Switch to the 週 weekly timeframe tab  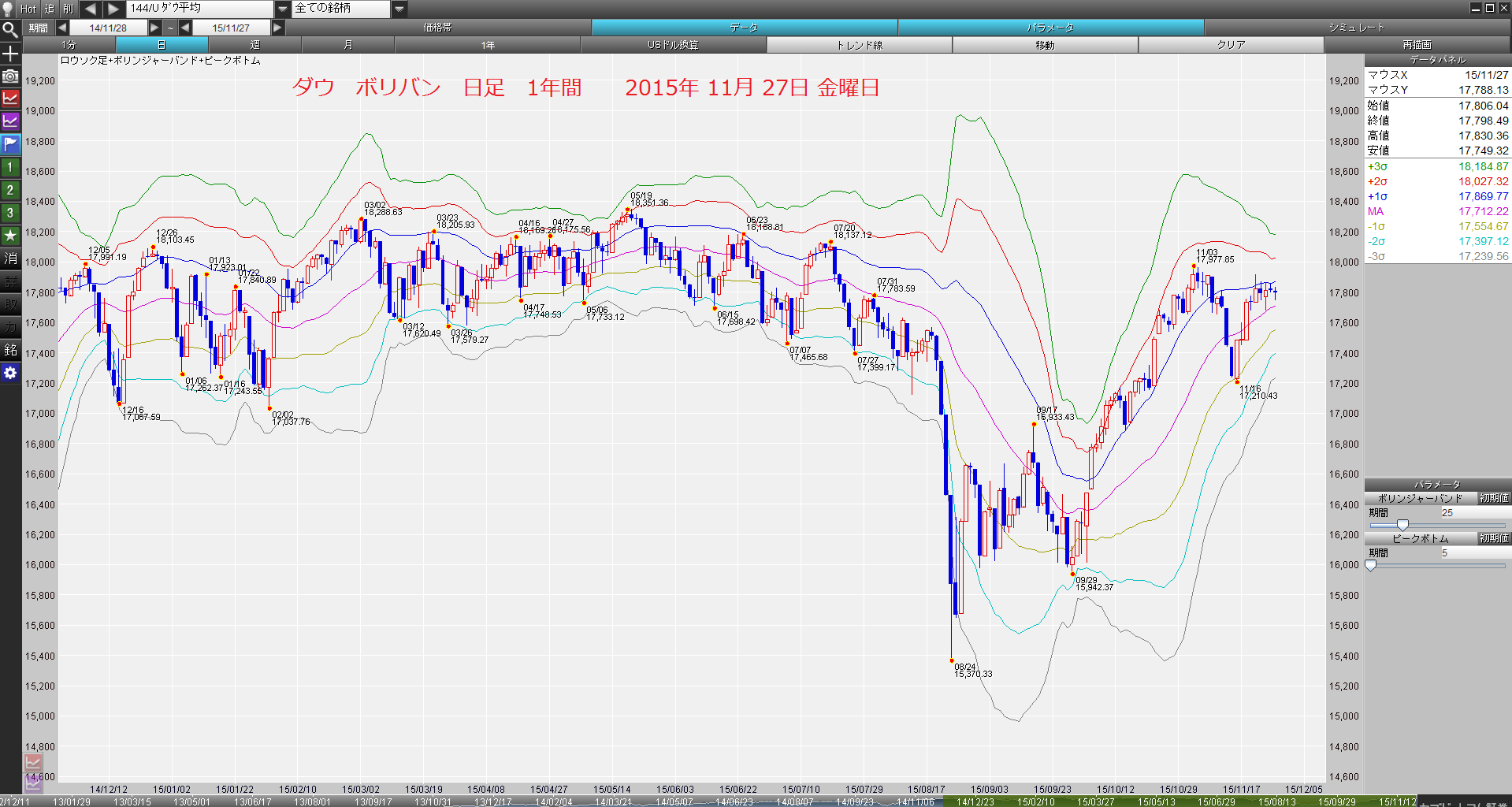point(255,45)
